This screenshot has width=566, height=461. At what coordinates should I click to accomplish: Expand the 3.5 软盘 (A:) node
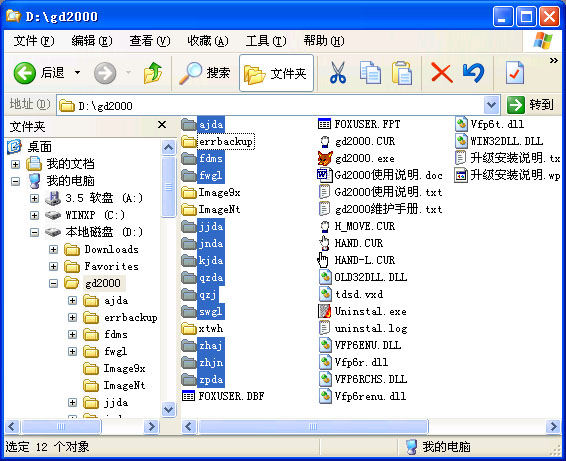[x=34, y=198]
